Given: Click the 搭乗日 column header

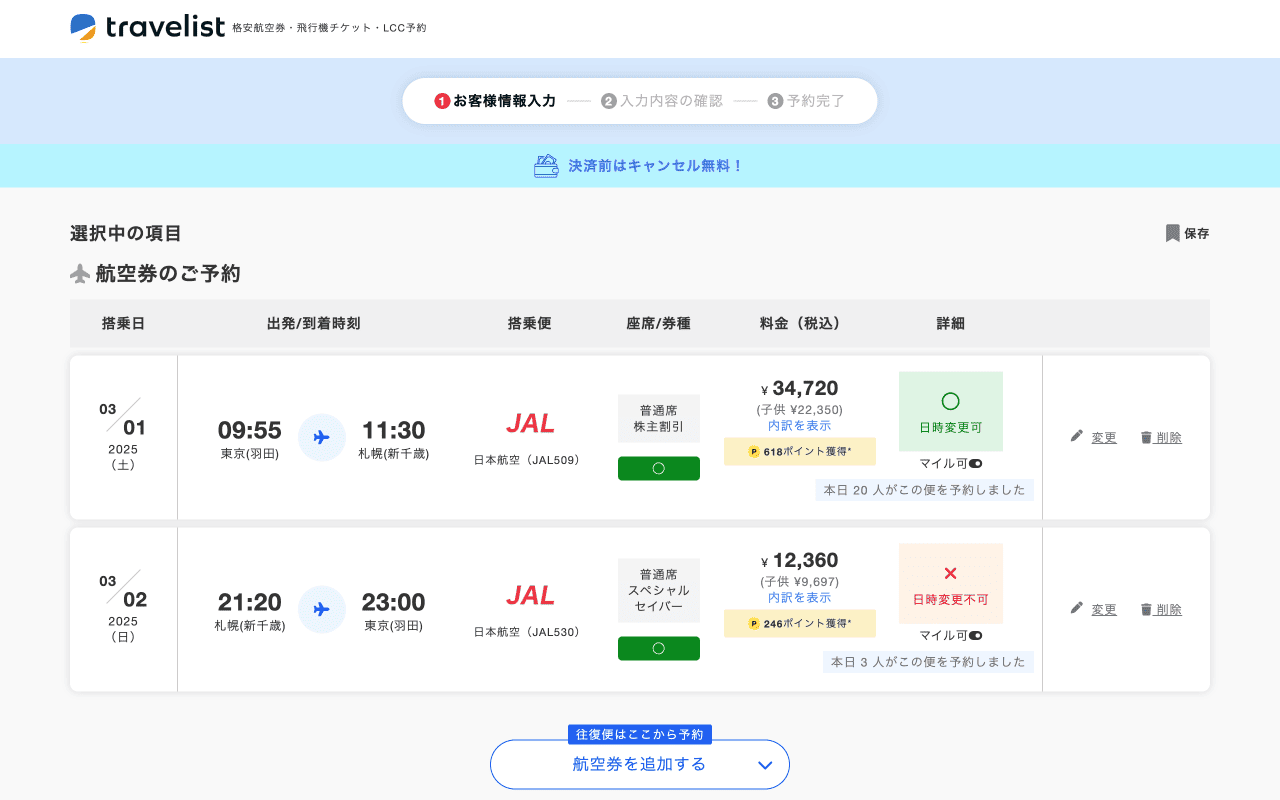Looking at the screenshot, I should point(123,323).
